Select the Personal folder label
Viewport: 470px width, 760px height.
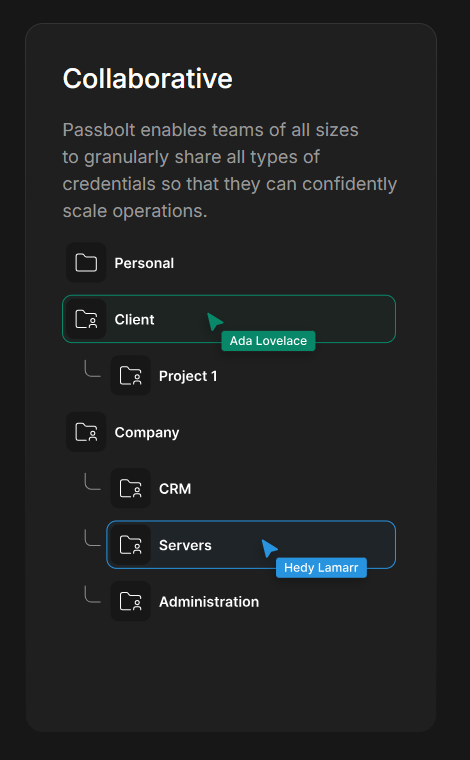(144, 263)
